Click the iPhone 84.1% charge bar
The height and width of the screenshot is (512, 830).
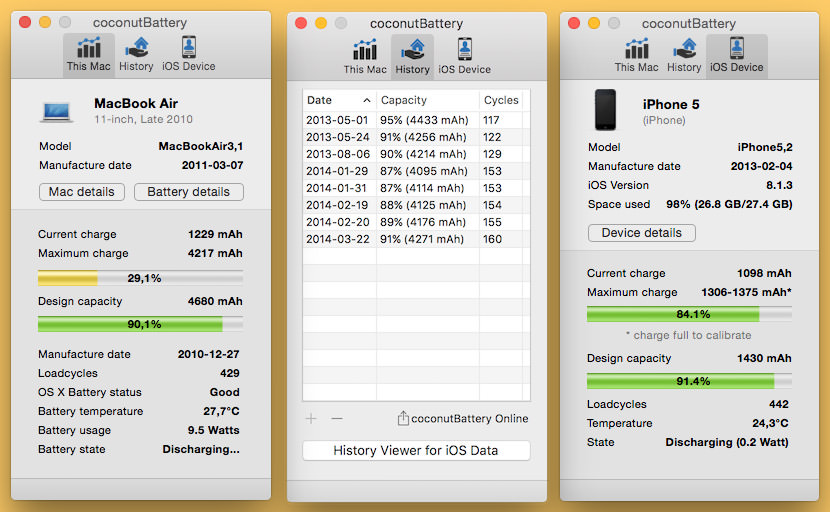tap(689, 315)
